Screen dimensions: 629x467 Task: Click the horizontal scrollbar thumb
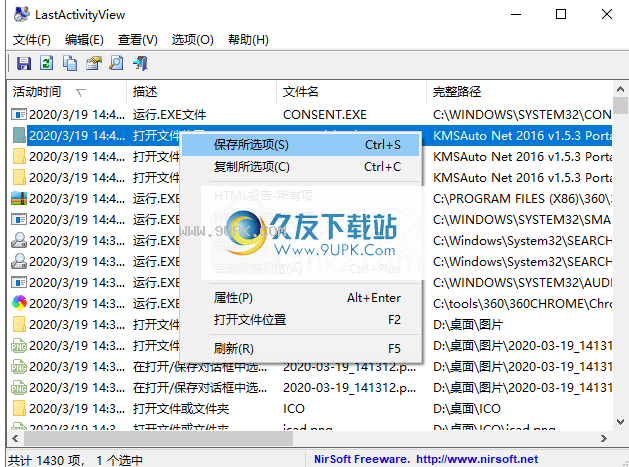click(x=158, y=439)
